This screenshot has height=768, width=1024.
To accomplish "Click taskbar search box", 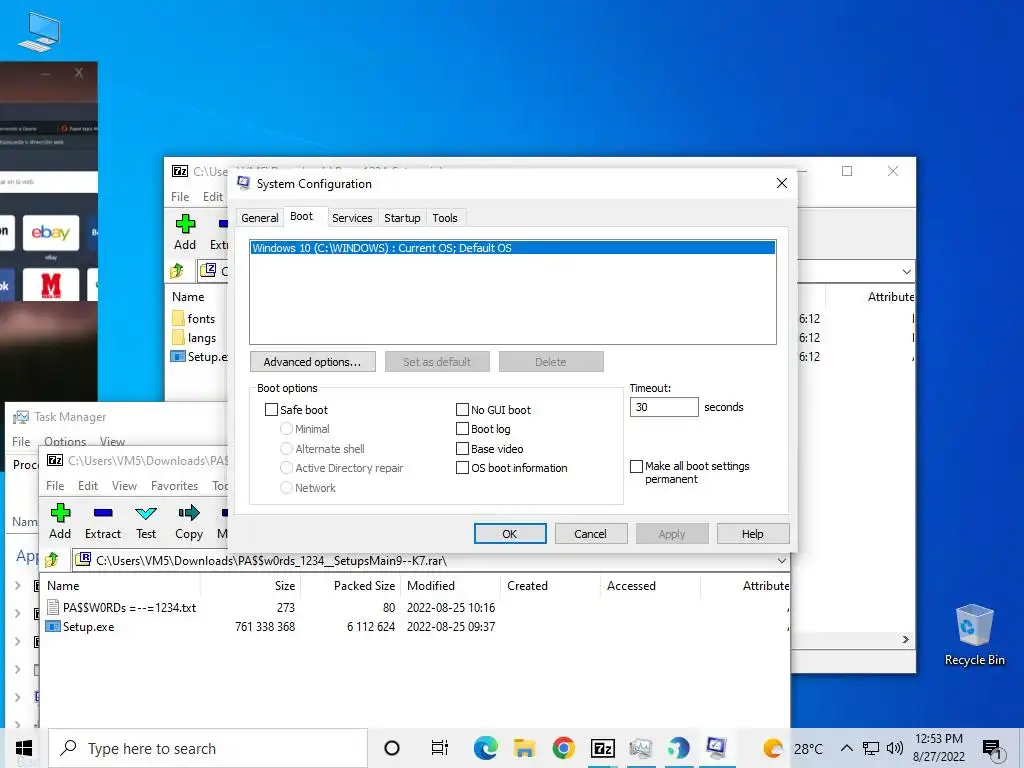I will pos(208,748).
